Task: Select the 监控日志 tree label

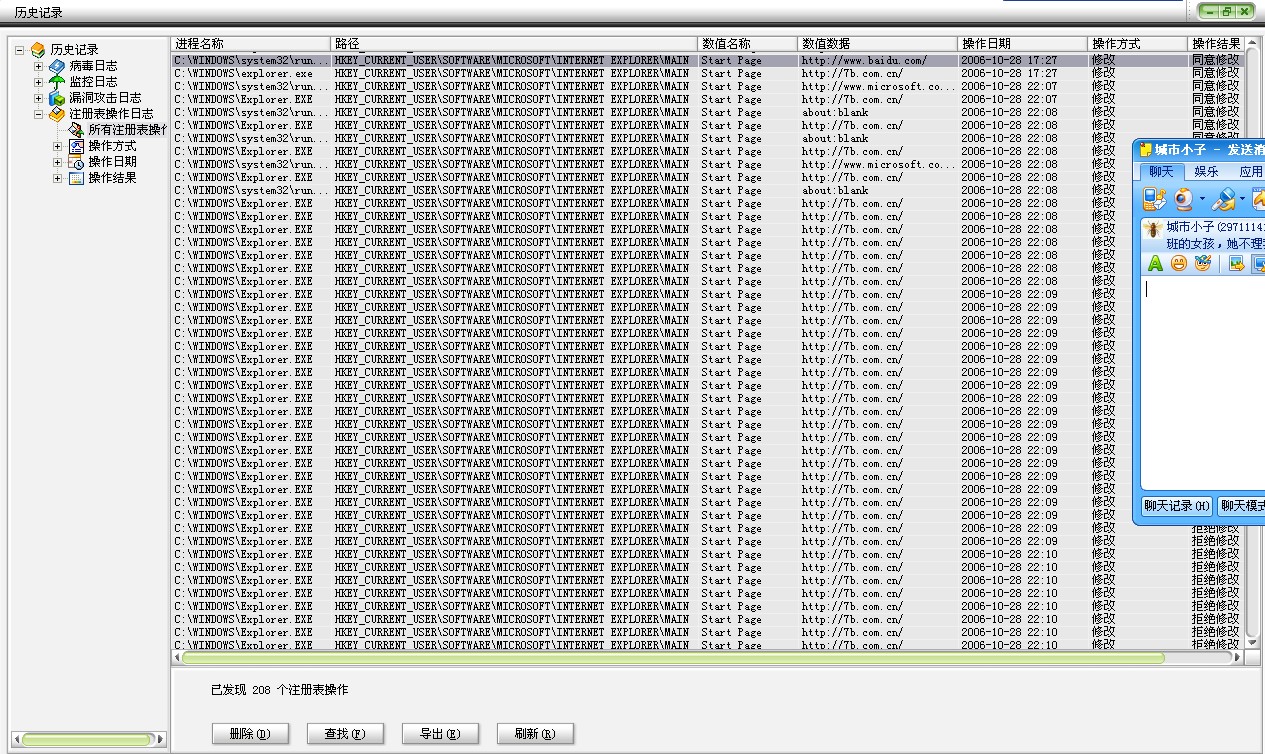Action: (93, 82)
